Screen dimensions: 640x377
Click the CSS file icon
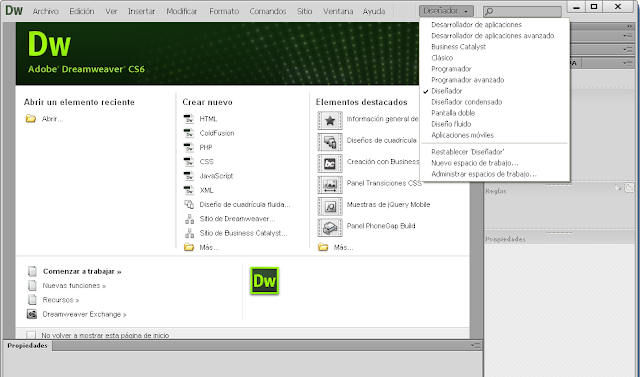pyautogui.click(x=189, y=162)
